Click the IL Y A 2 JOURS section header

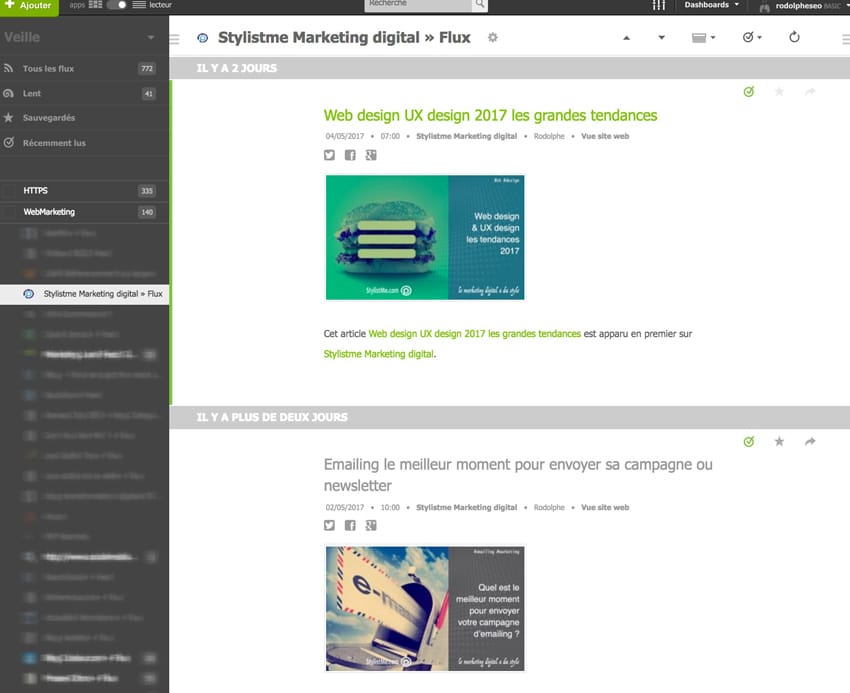(x=510, y=68)
